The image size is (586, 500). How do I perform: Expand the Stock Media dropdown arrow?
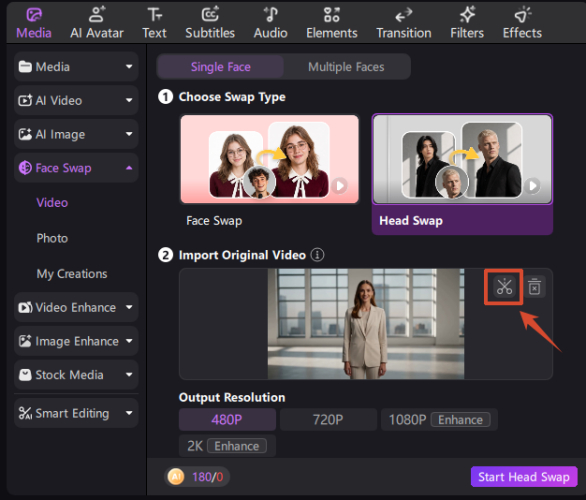tap(129, 374)
